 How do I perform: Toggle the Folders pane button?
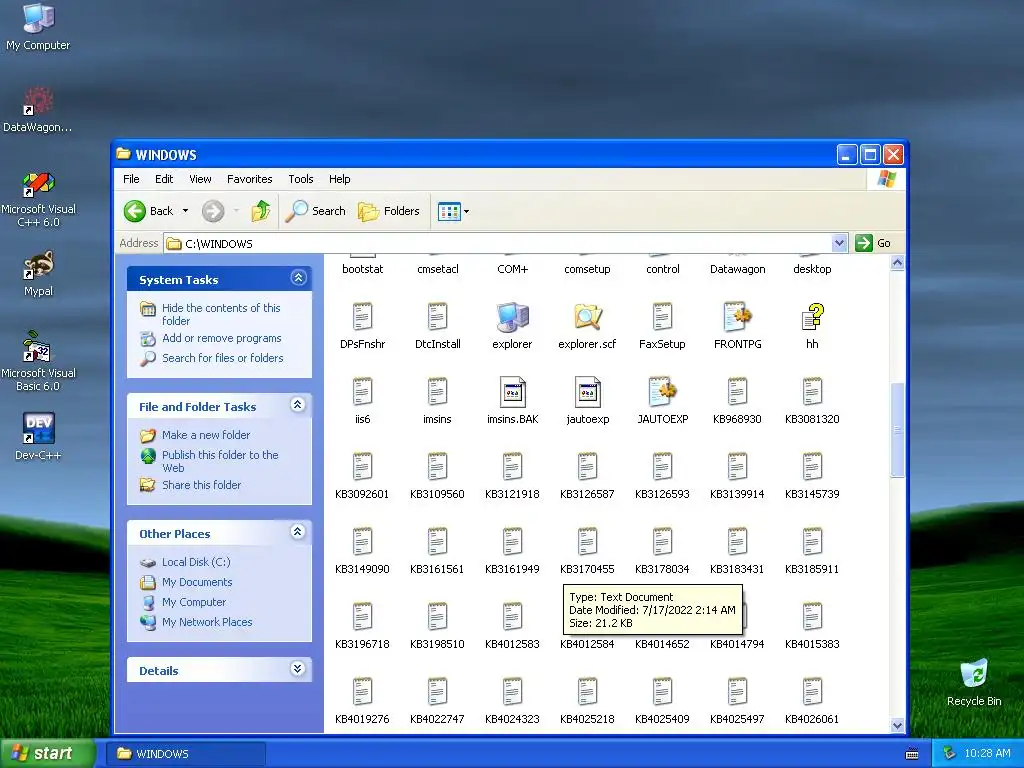[389, 211]
